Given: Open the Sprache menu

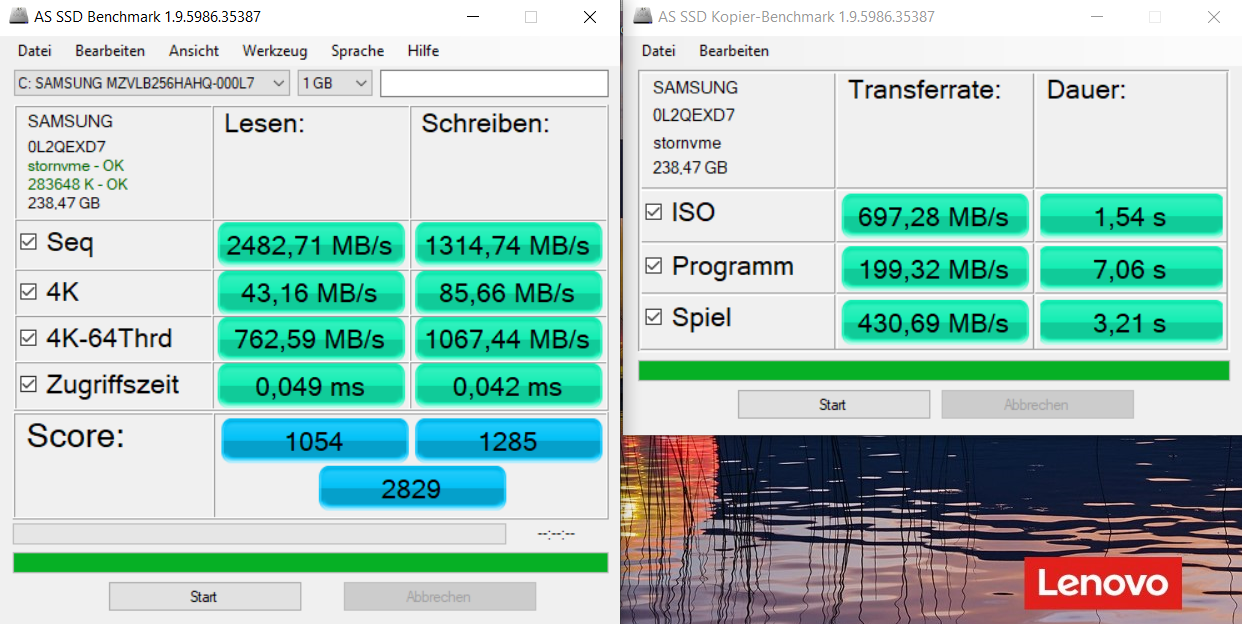Looking at the screenshot, I should pyautogui.click(x=357, y=51).
